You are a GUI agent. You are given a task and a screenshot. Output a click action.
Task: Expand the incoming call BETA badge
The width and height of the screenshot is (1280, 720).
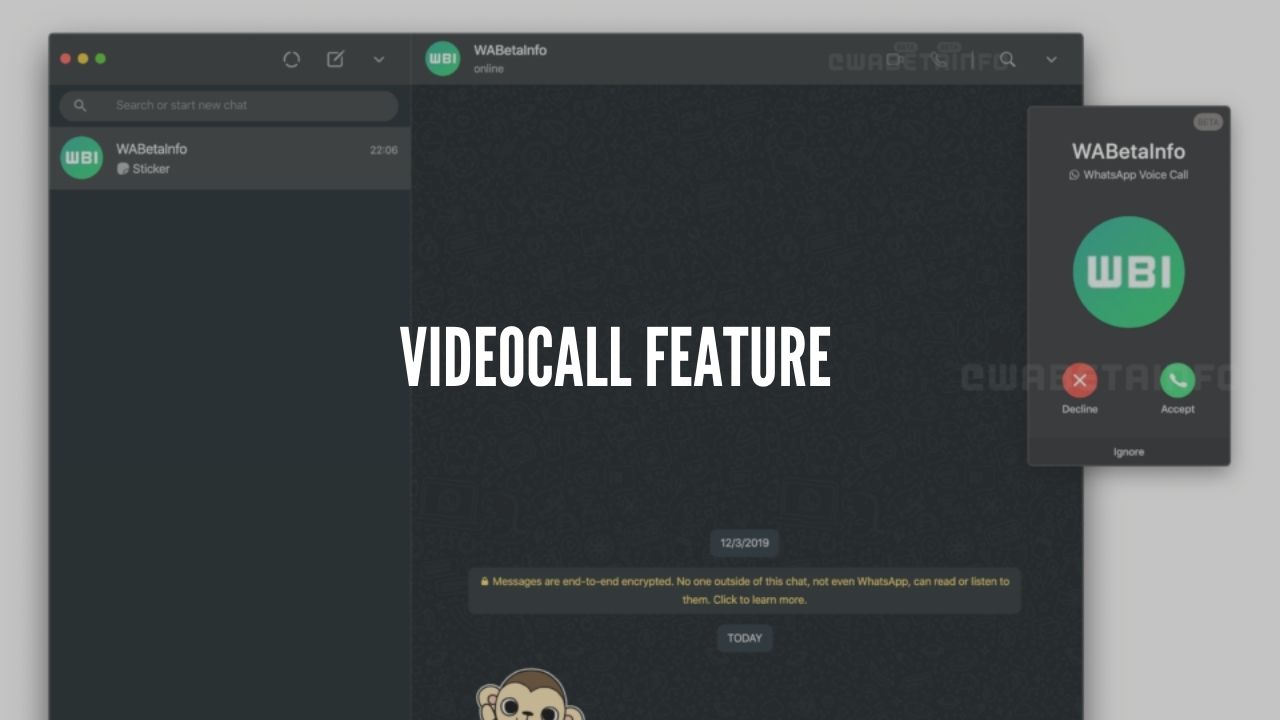[1207, 121]
